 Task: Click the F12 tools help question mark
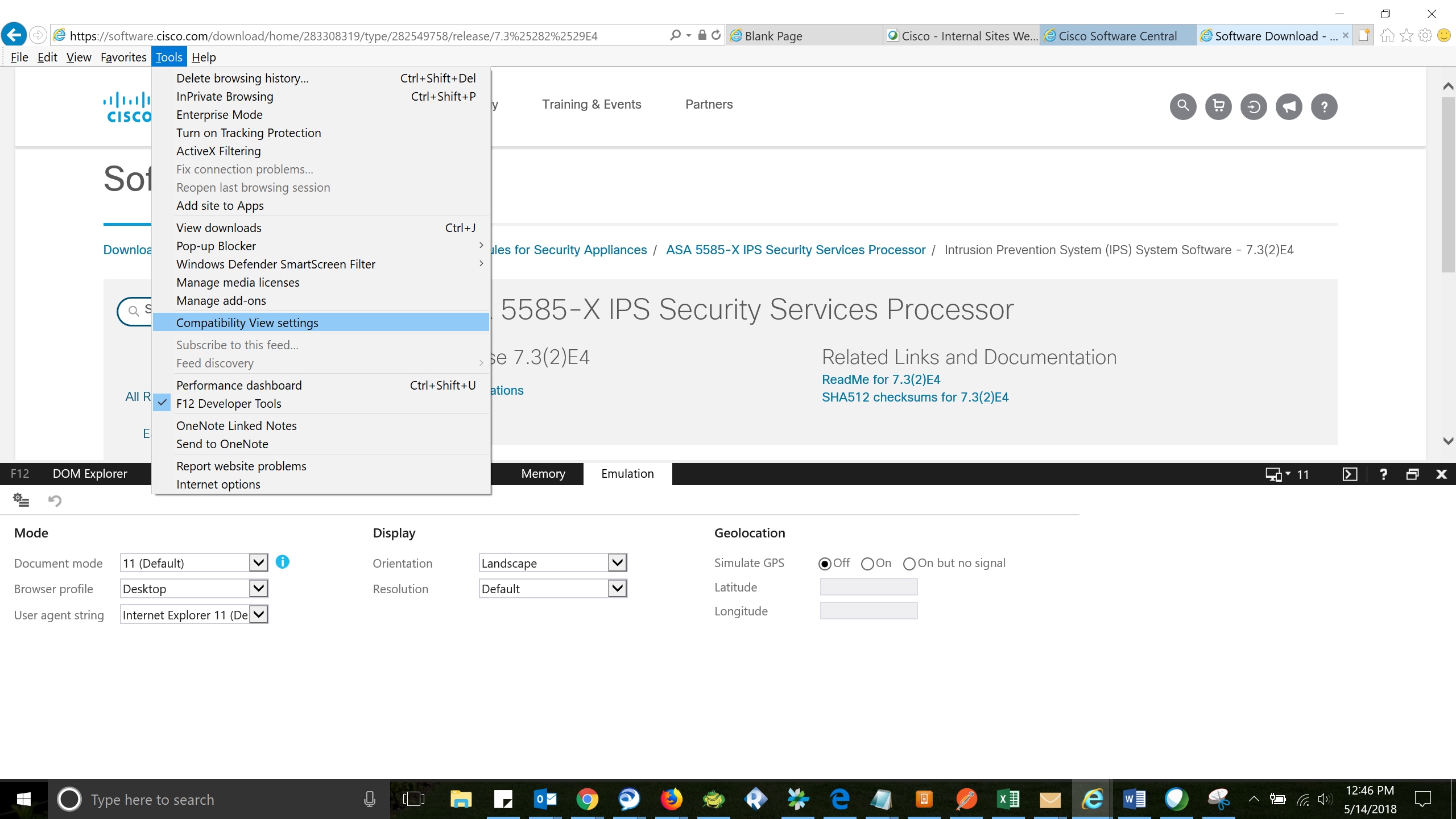point(1383,474)
